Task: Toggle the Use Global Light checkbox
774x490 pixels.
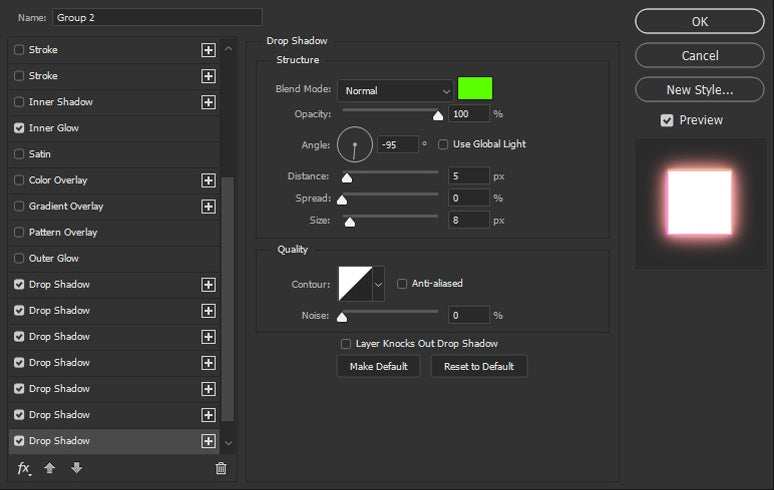Action: [443, 144]
